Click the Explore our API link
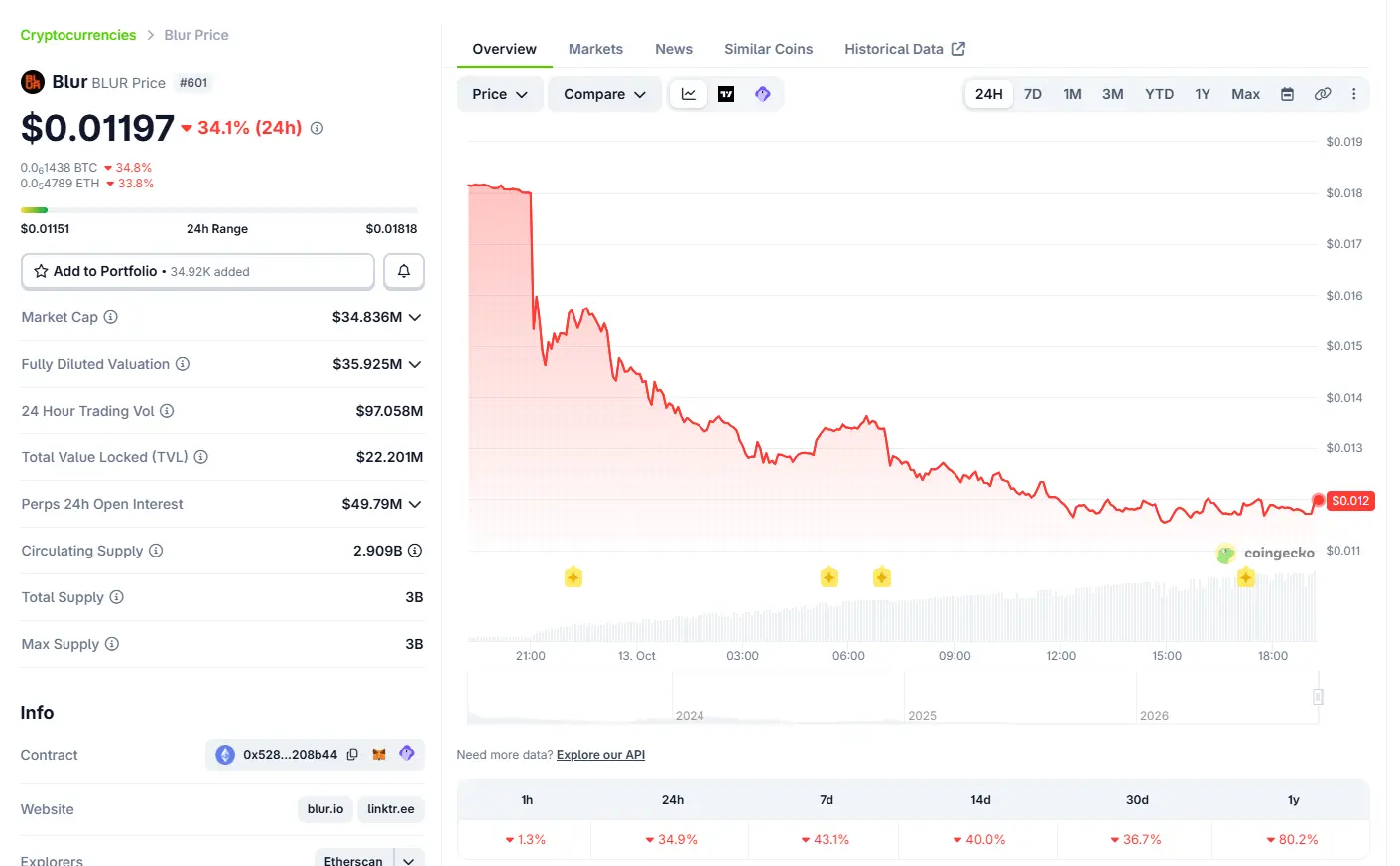Image resolution: width=1400 pixels, height=866 pixels. 600,755
